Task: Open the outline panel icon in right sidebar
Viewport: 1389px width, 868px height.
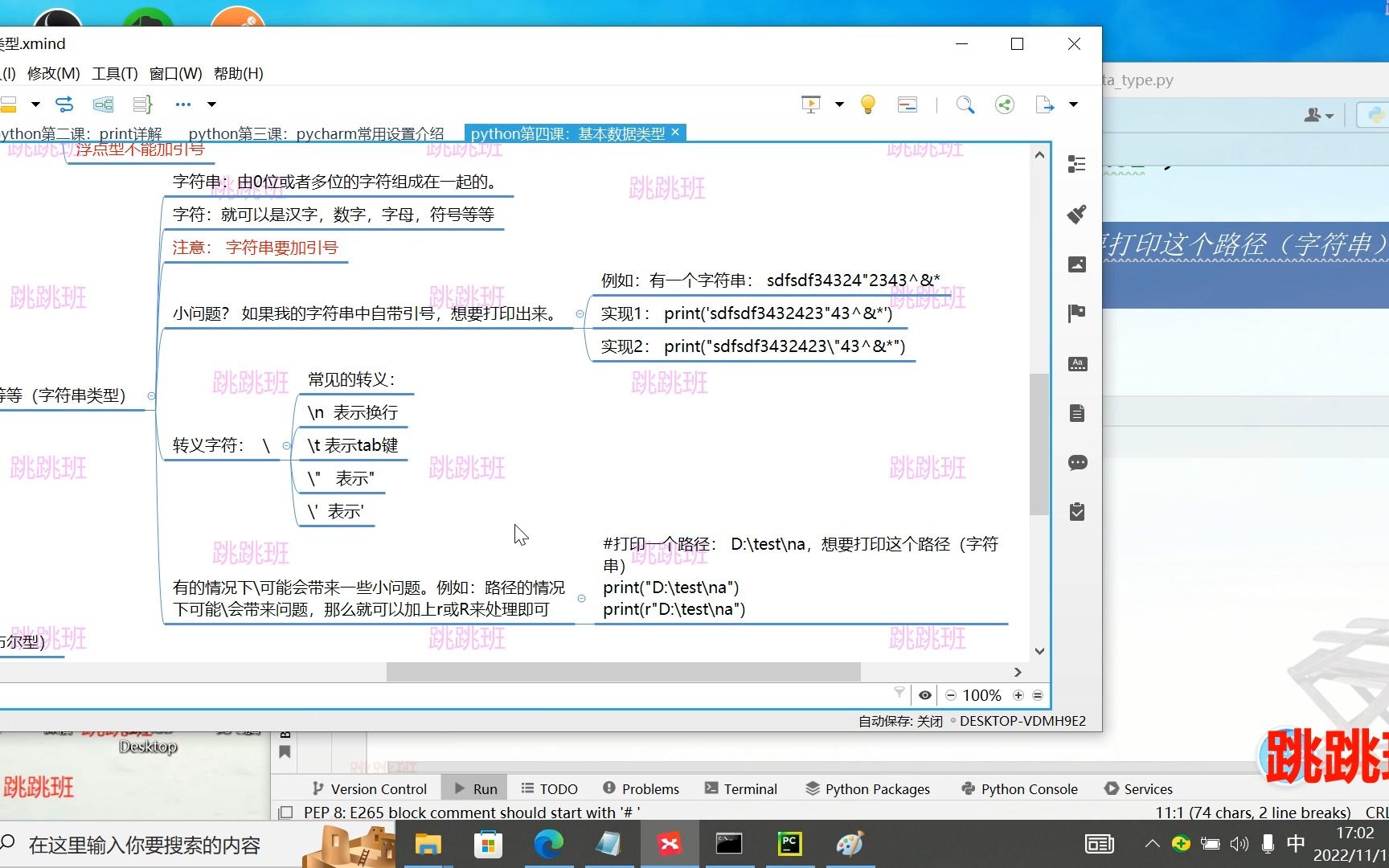Action: [x=1077, y=164]
